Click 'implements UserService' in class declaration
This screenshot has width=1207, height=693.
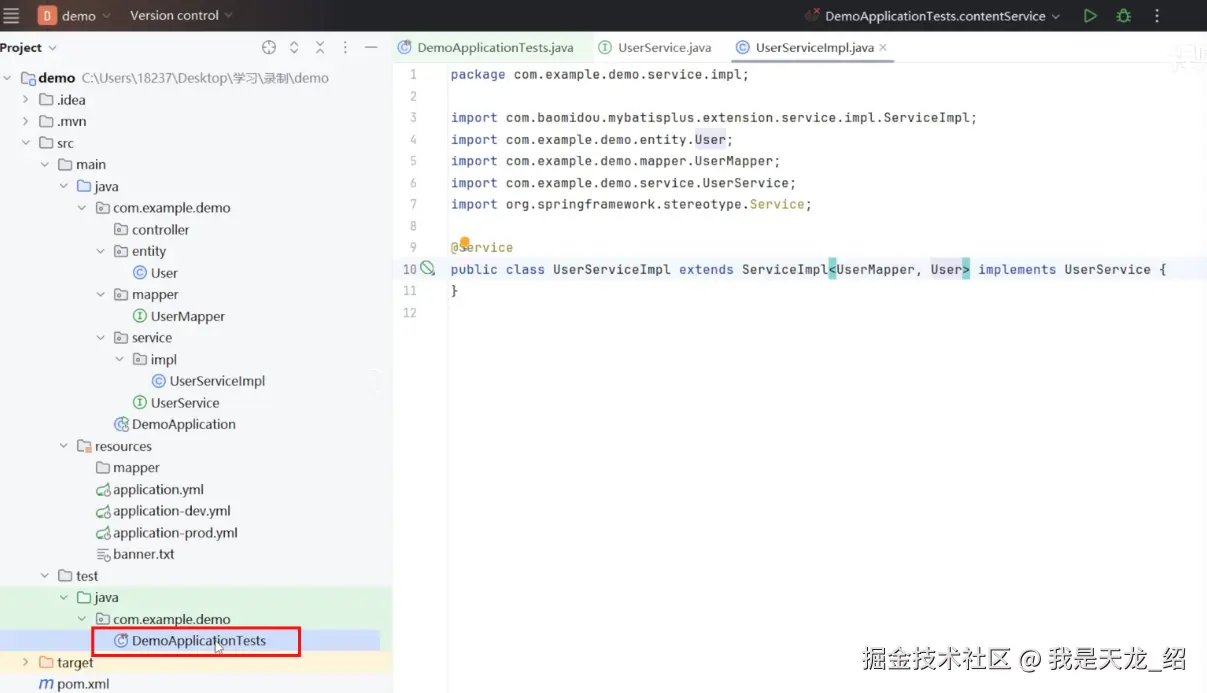point(1064,270)
